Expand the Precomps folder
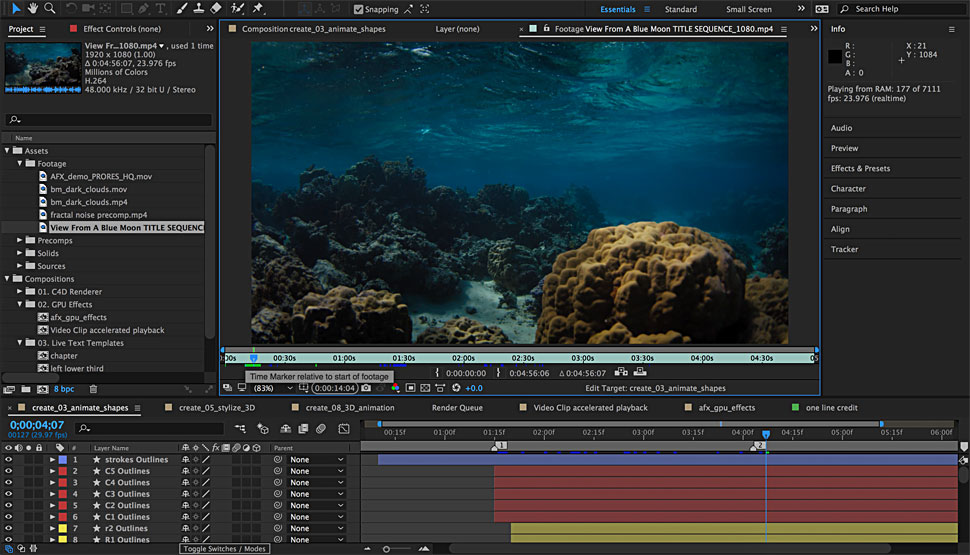Viewport: 970px width, 555px height. click(x=20, y=240)
